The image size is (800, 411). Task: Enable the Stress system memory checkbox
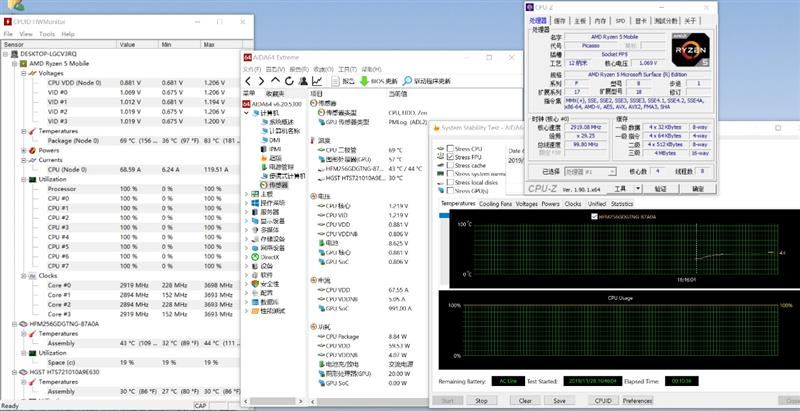point(450,174)
